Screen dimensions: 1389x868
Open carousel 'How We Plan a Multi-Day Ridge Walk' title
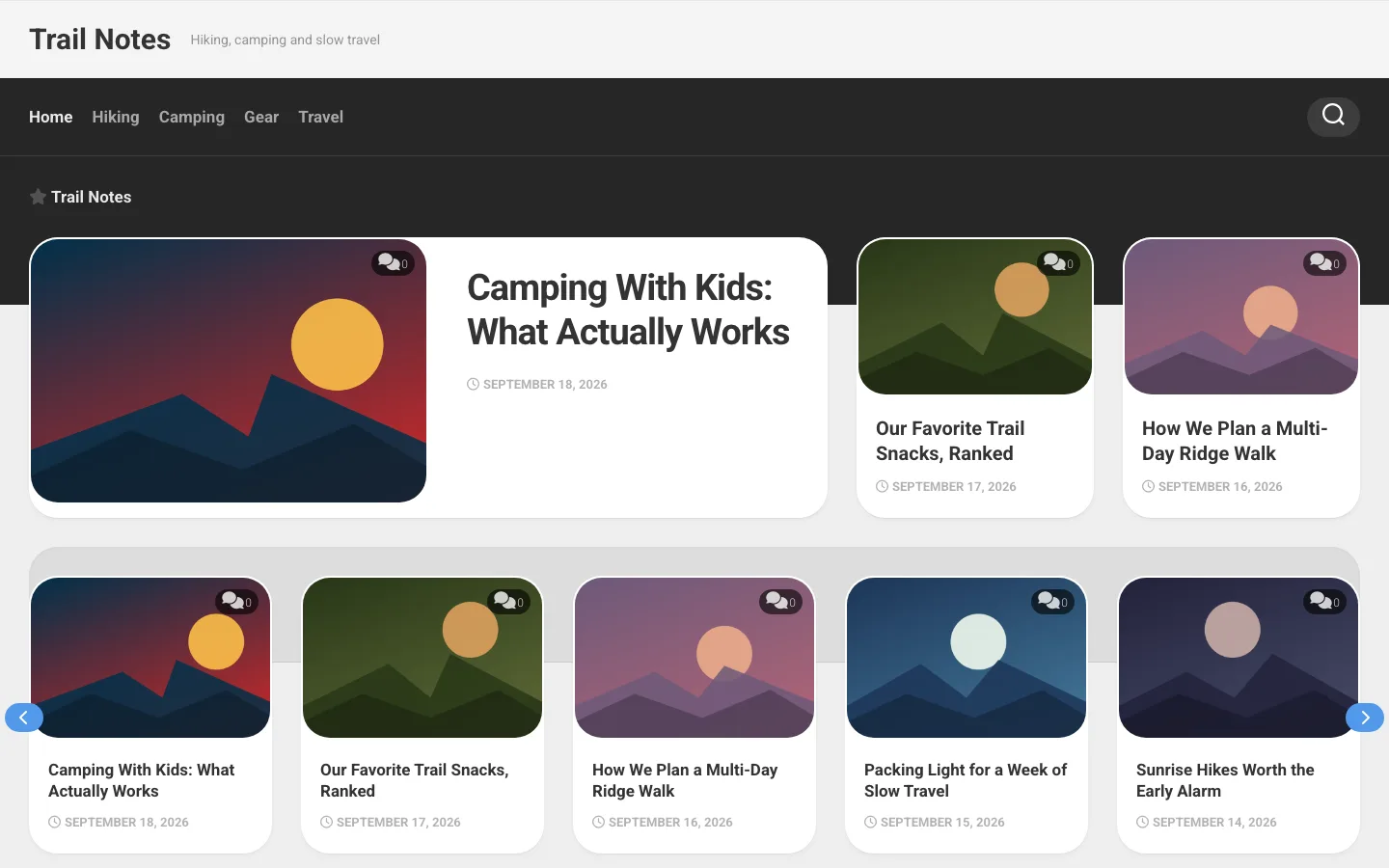coord(685,780)
